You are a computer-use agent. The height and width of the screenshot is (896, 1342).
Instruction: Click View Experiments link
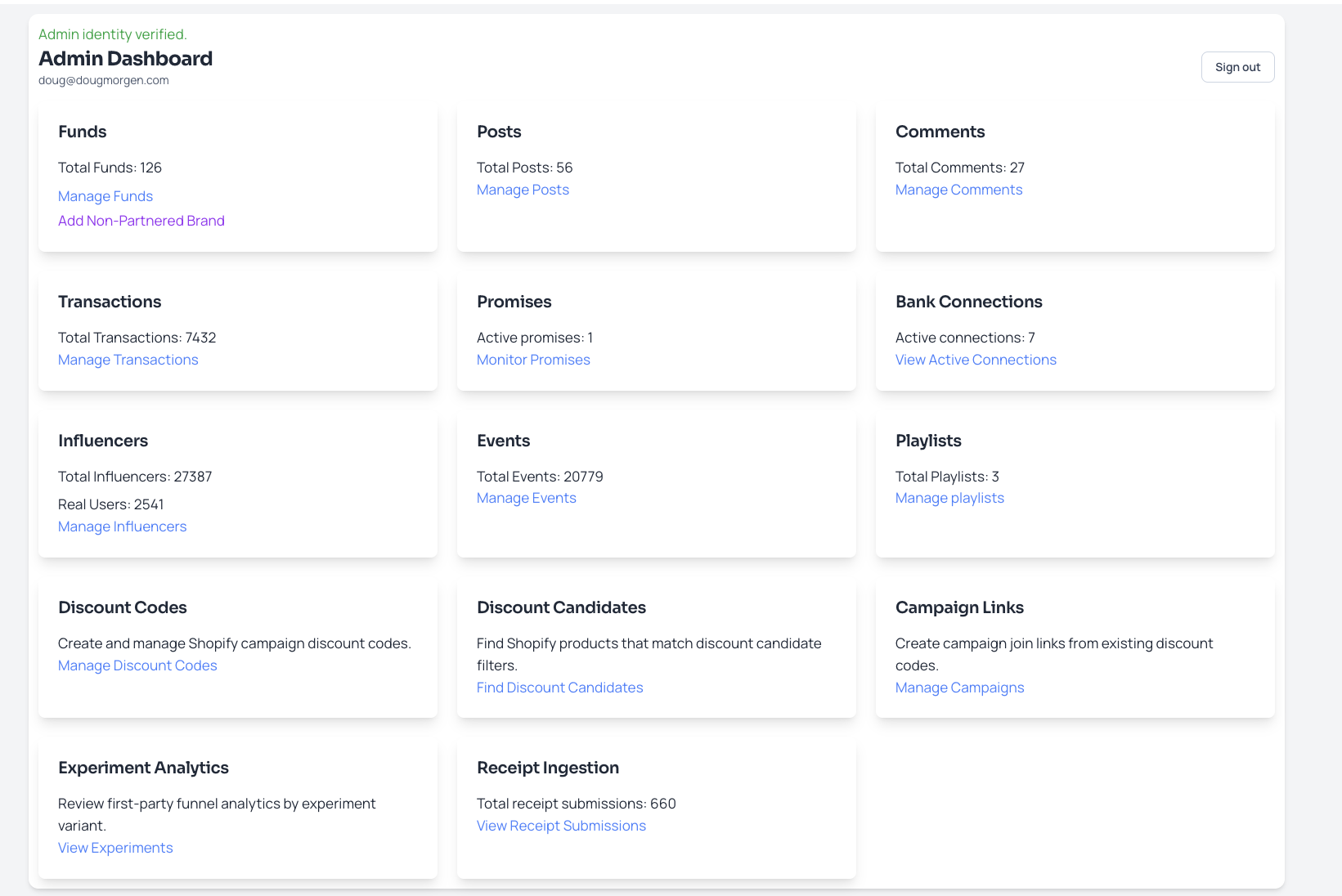click(115, 848)
